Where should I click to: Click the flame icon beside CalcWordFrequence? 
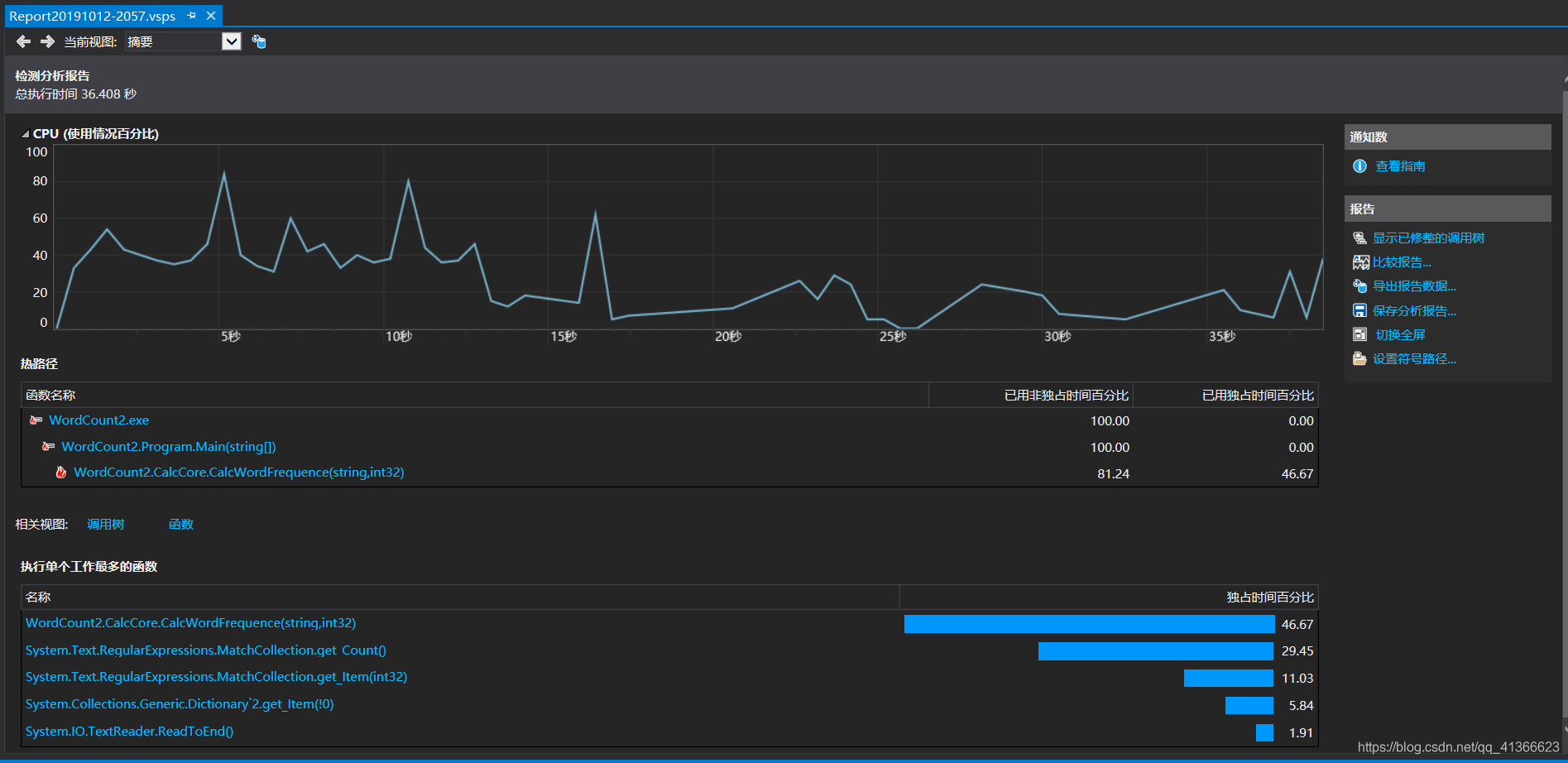(60, 473)
